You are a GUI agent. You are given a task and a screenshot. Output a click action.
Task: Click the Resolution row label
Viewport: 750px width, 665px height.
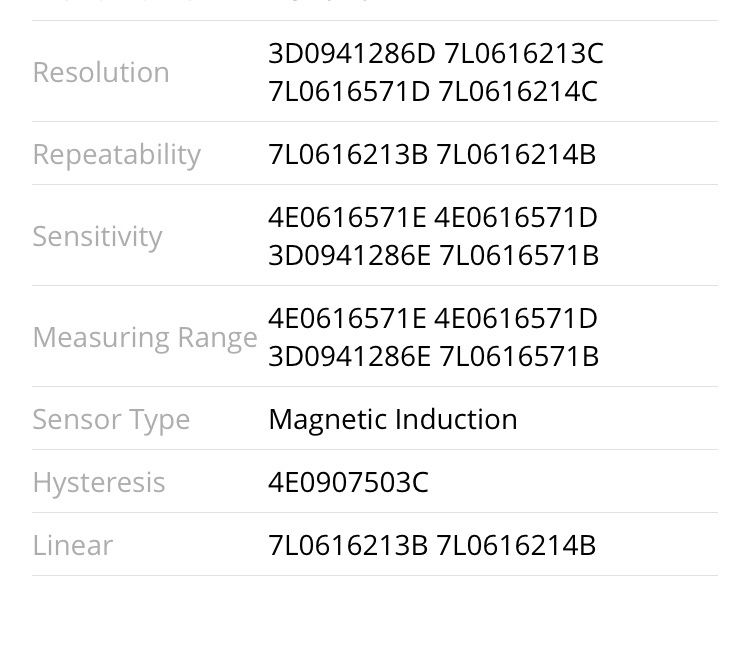coord(100,72)
